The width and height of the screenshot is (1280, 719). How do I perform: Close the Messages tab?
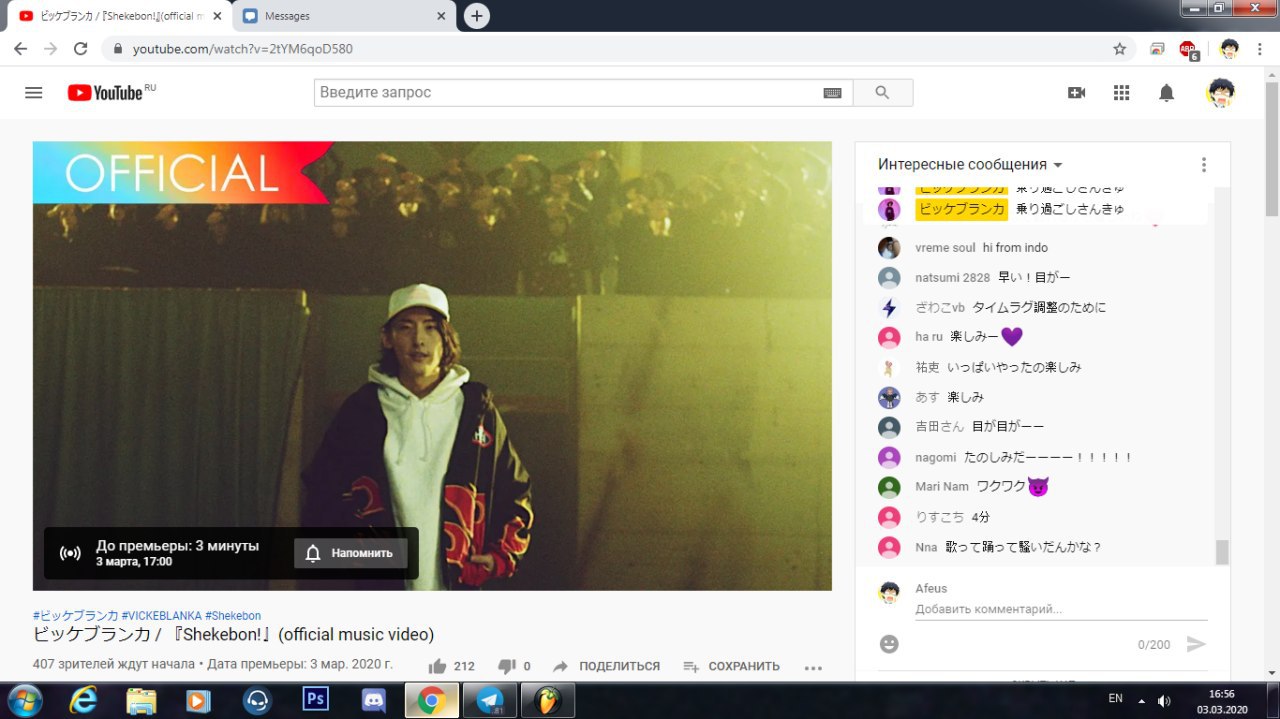[441, 16]
